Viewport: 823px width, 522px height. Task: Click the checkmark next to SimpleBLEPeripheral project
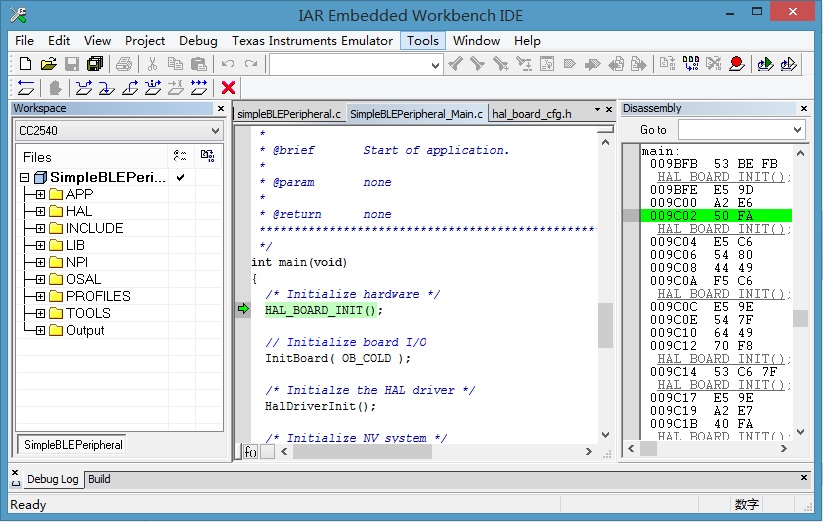tap(180, 177)
